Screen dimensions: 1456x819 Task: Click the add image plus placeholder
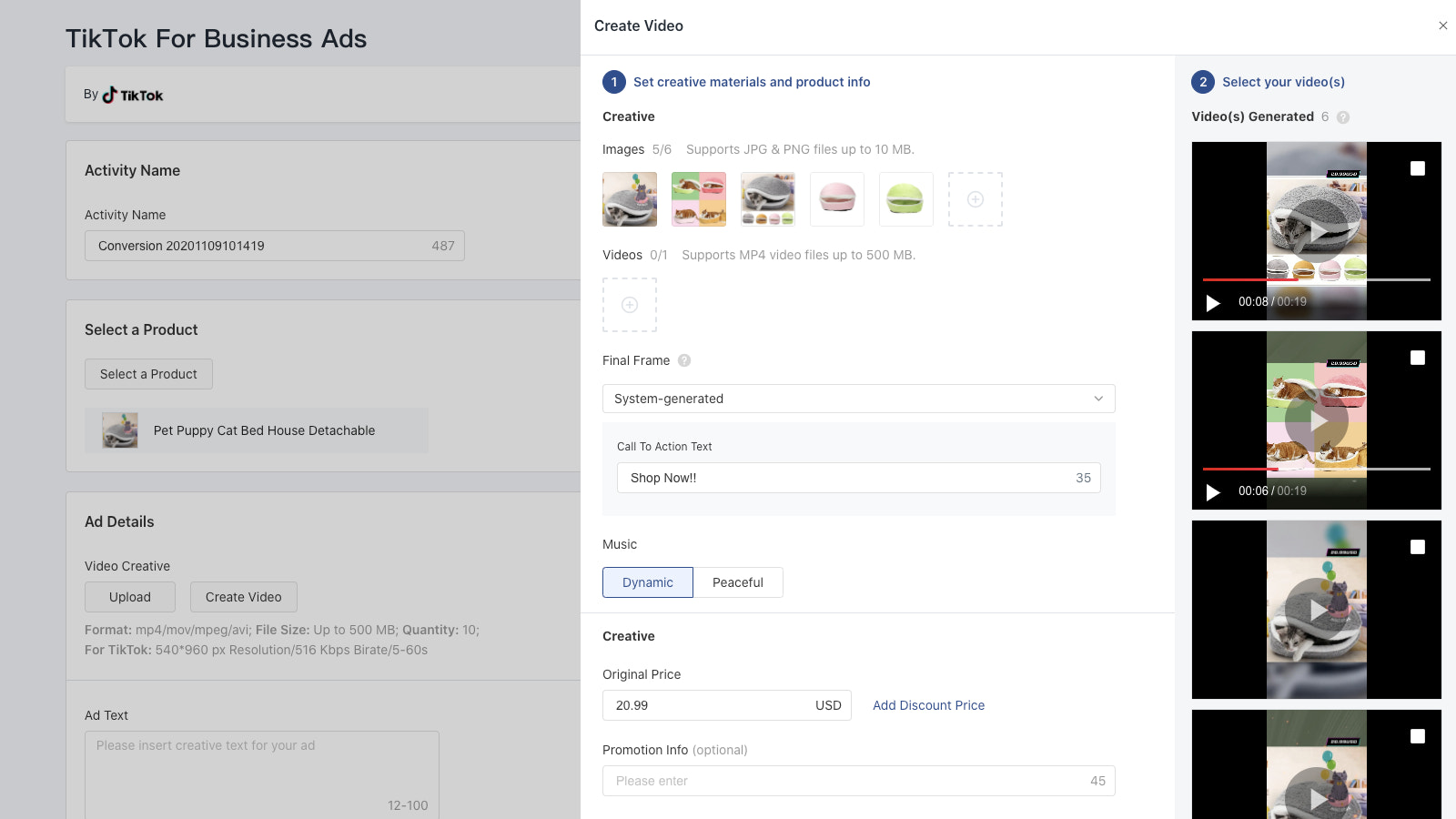(975, 199)
